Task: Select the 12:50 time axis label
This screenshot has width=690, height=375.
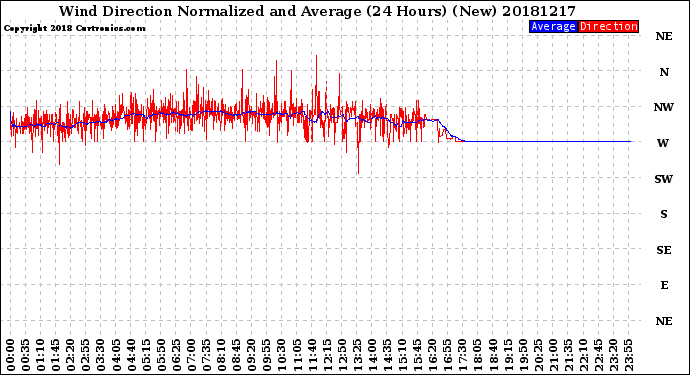Action: point(342,355)
